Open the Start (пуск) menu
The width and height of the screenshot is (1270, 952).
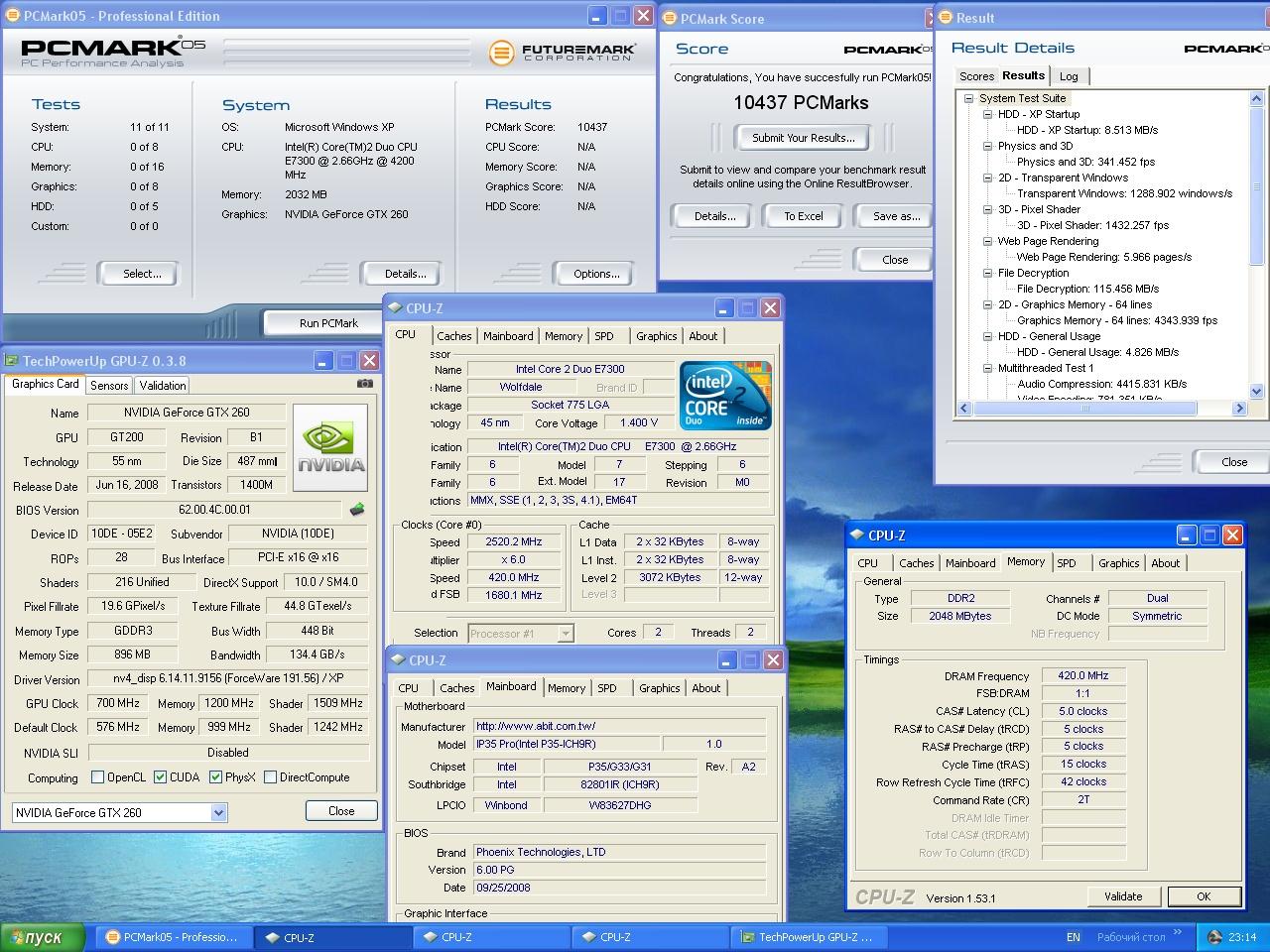43,937
